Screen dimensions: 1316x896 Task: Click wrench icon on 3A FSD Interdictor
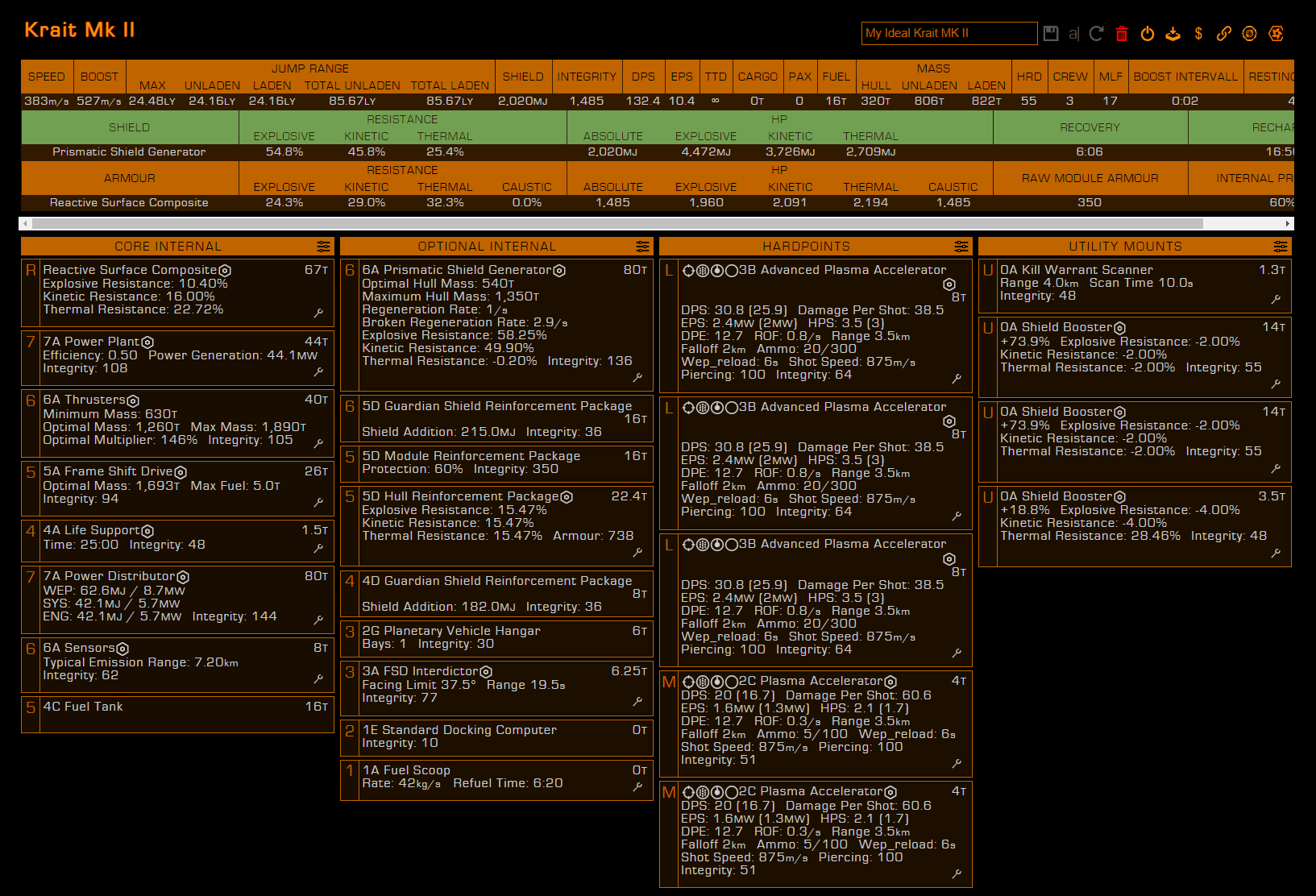(x=638, y=701)
